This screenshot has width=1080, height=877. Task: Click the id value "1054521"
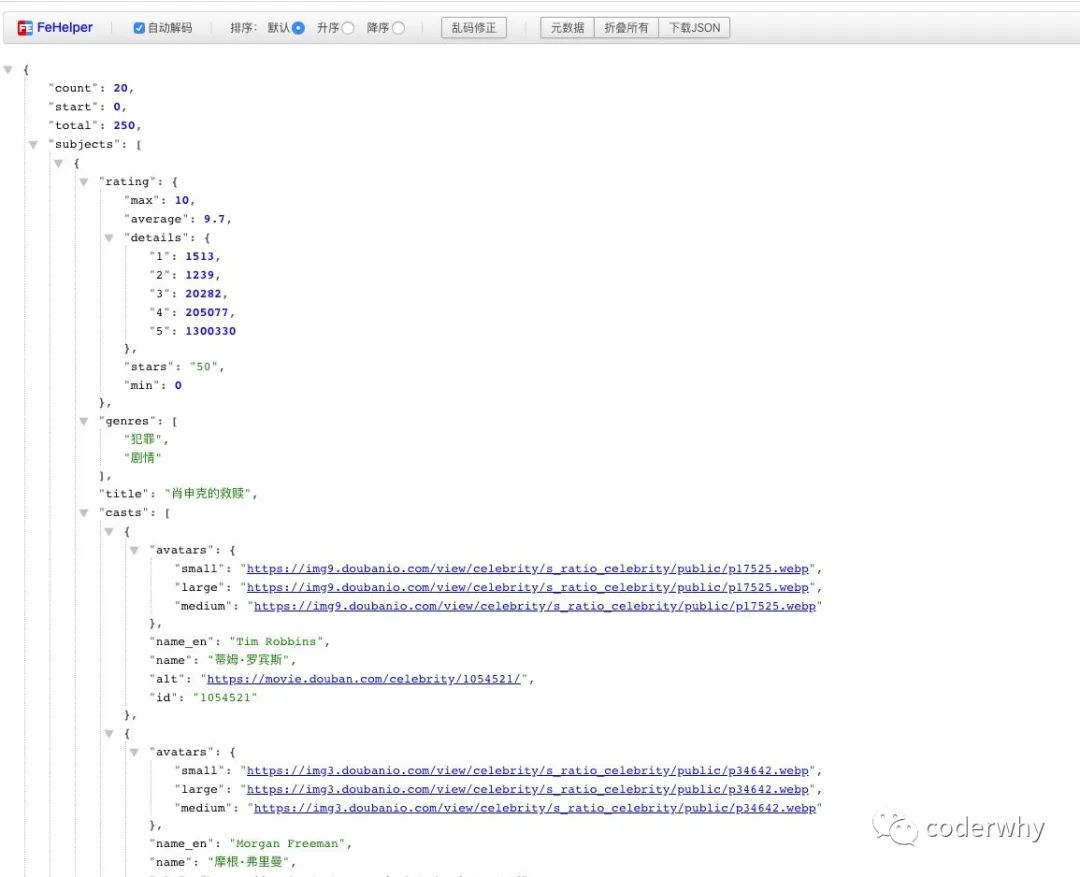[225, 697]
